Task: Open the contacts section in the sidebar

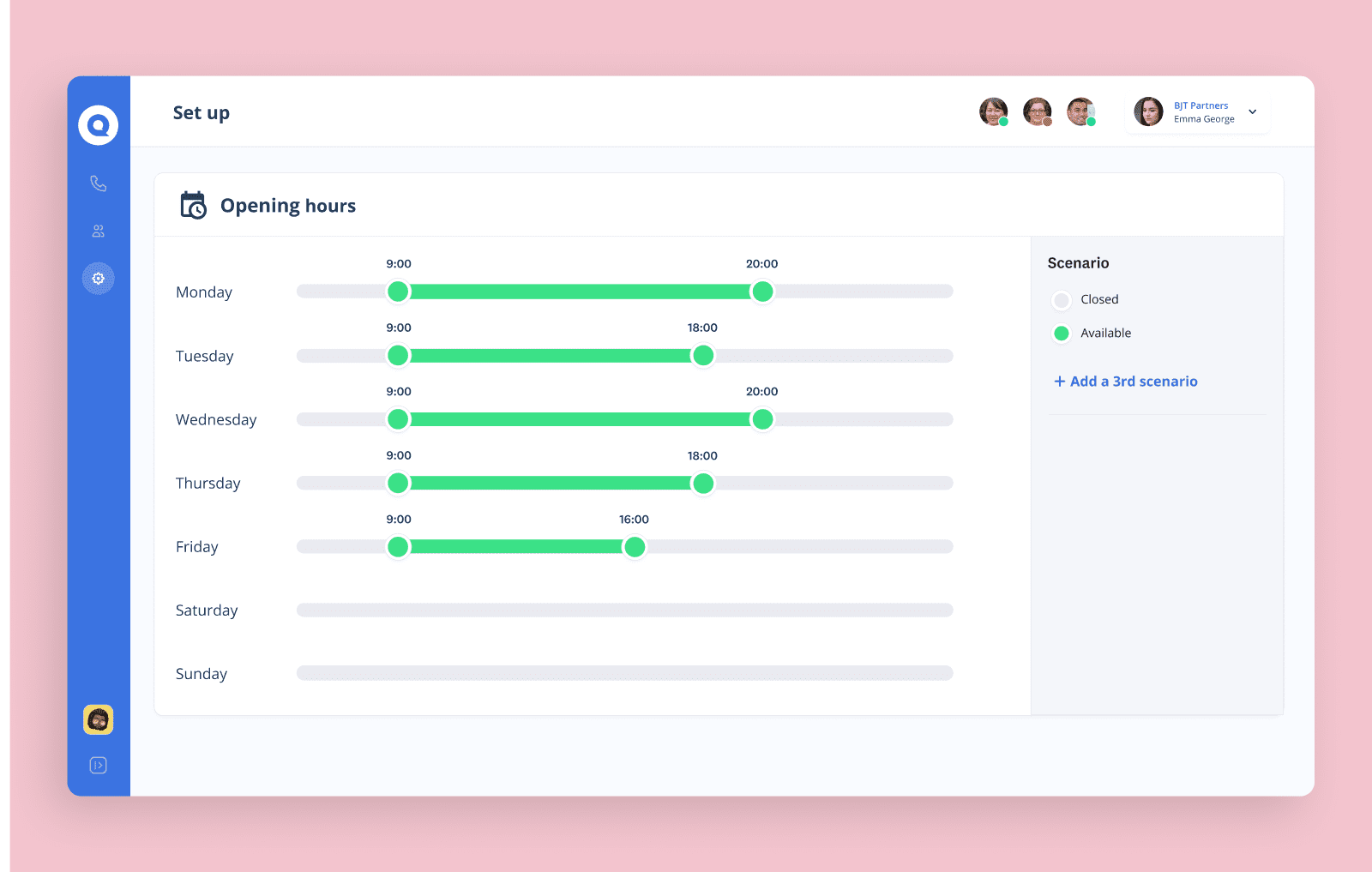Action: coord(98,230)
